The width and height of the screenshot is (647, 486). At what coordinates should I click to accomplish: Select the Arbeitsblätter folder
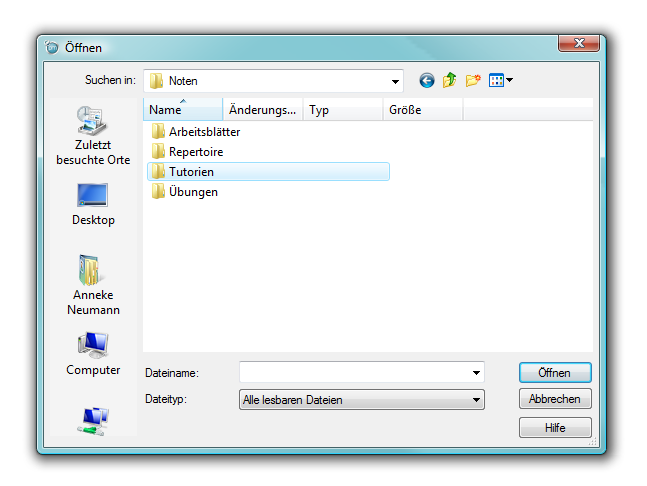[x=204, y=132]
